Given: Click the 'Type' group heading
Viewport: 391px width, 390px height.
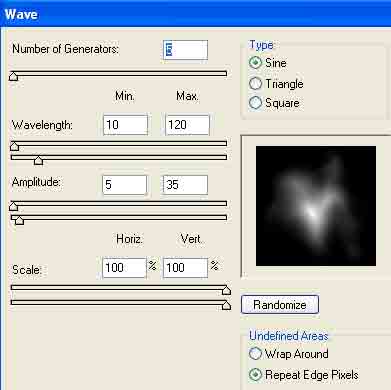Looking at the screenshot, I should 261,45.
